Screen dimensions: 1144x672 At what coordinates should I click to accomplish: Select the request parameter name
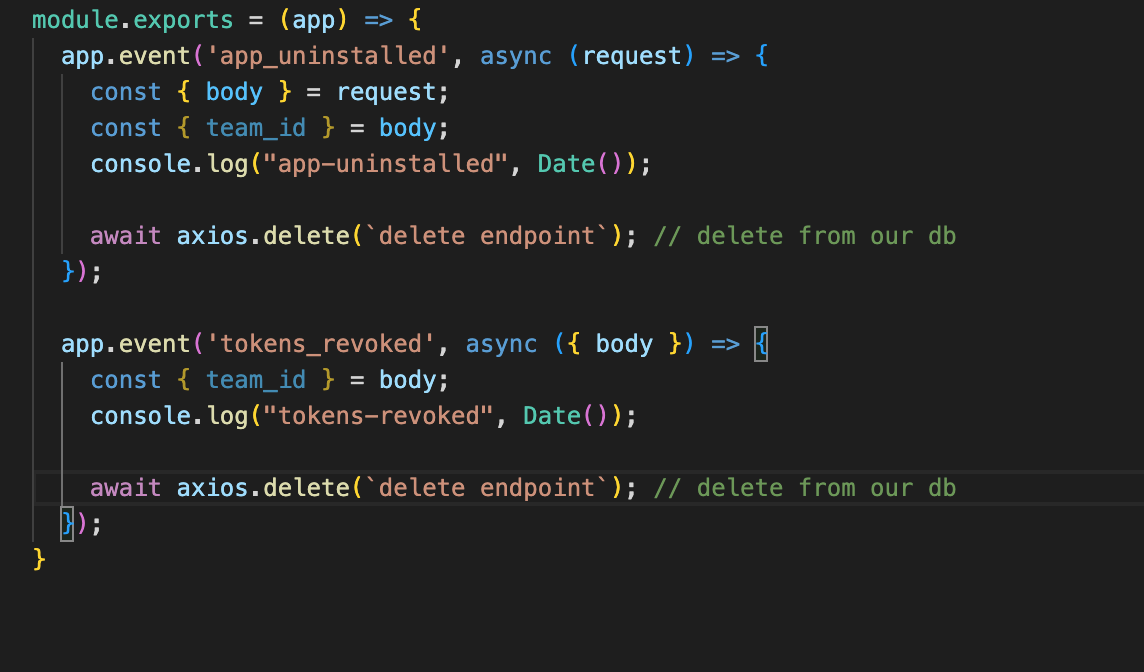coord(632,55)
